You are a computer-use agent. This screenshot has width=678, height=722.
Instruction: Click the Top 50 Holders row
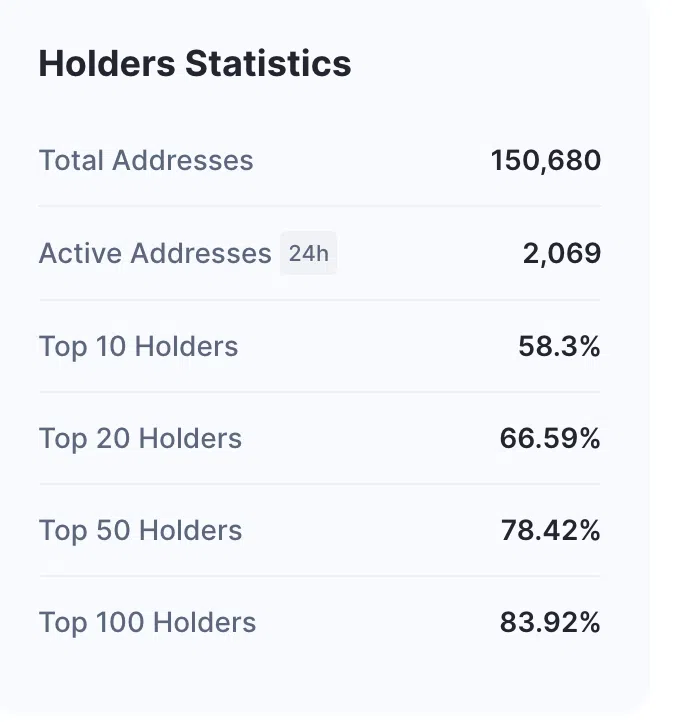(320, 530)
